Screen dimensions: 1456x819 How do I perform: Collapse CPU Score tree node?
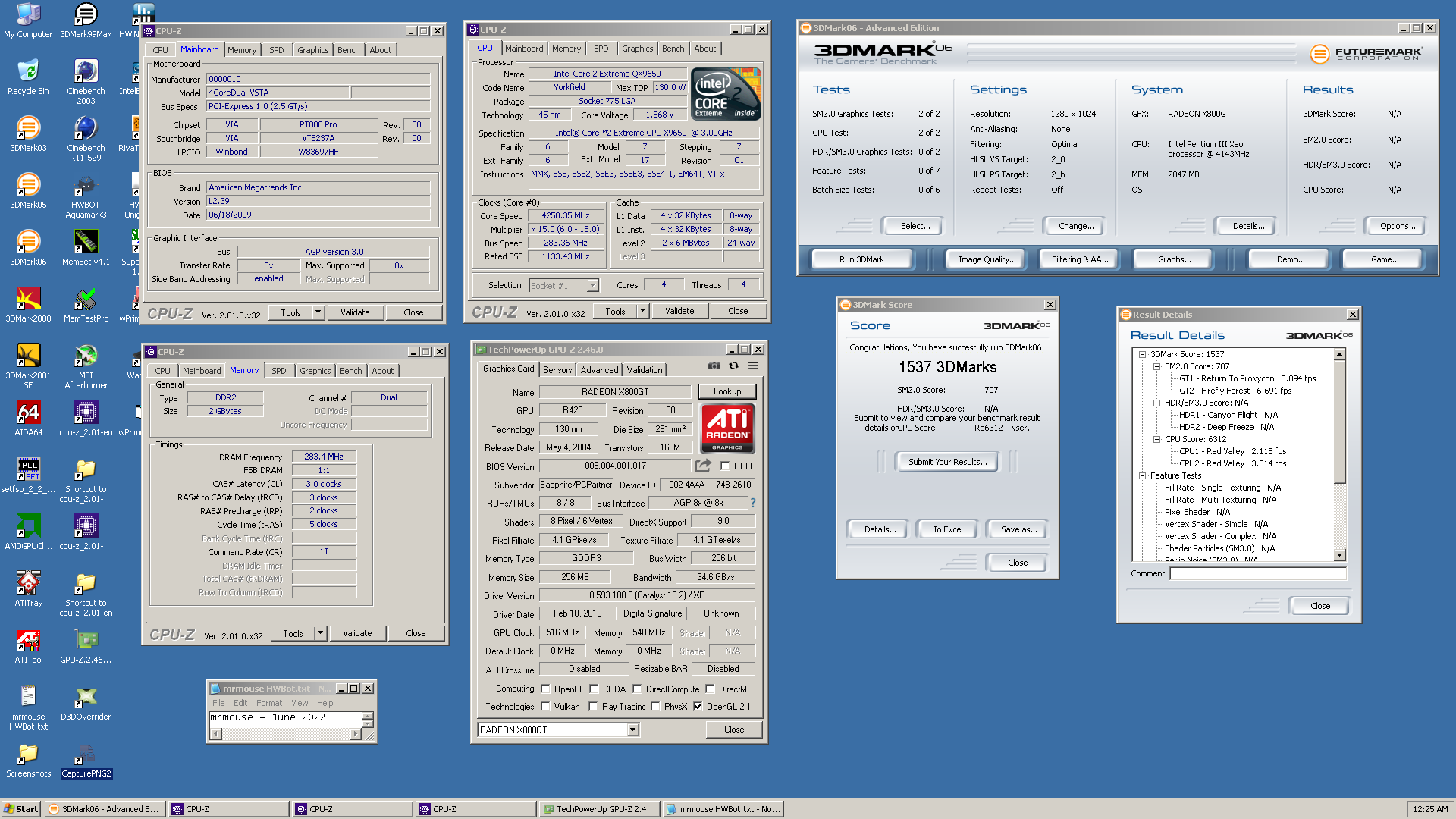click(x=1156, y=439)
